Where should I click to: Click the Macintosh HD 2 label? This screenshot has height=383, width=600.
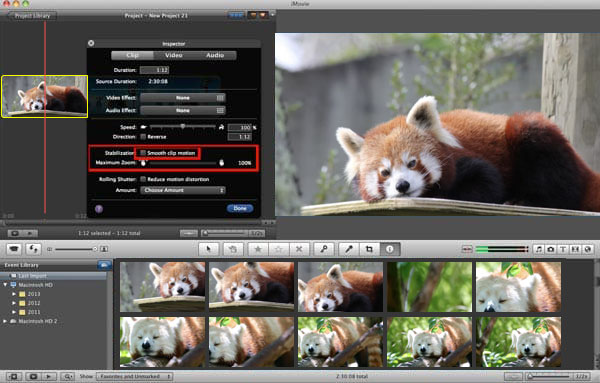tap(38, 321)
